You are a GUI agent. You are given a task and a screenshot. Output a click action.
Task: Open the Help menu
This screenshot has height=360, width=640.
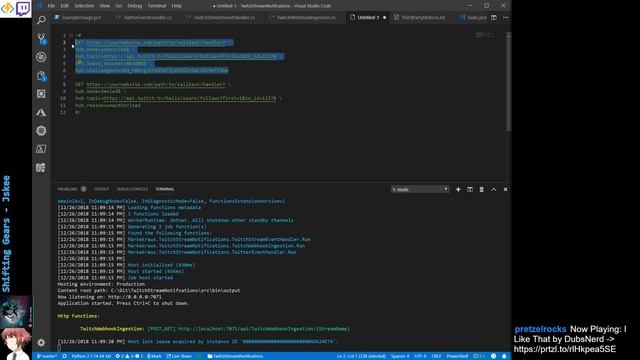click(x=177, y=6)
